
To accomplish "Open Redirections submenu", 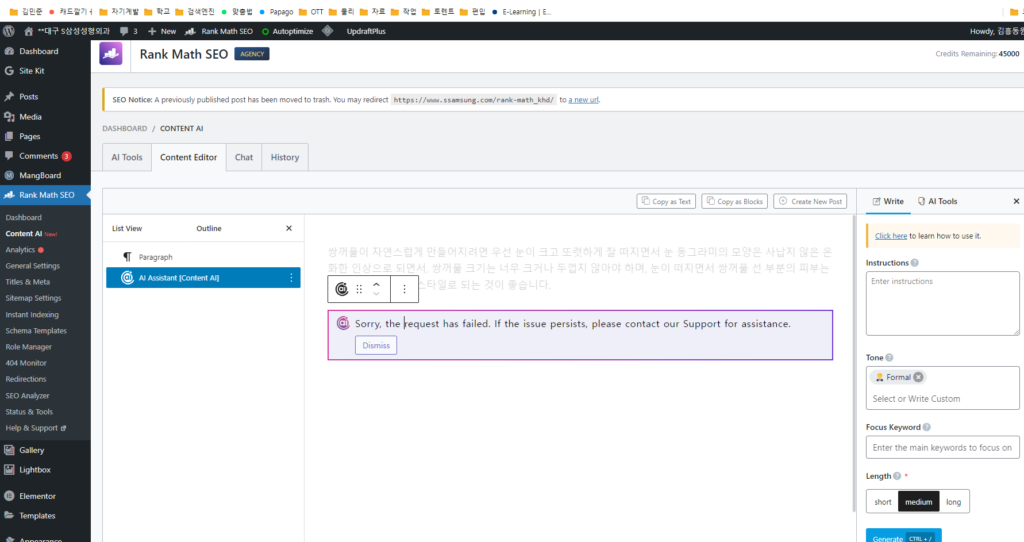I will (26, 379).
